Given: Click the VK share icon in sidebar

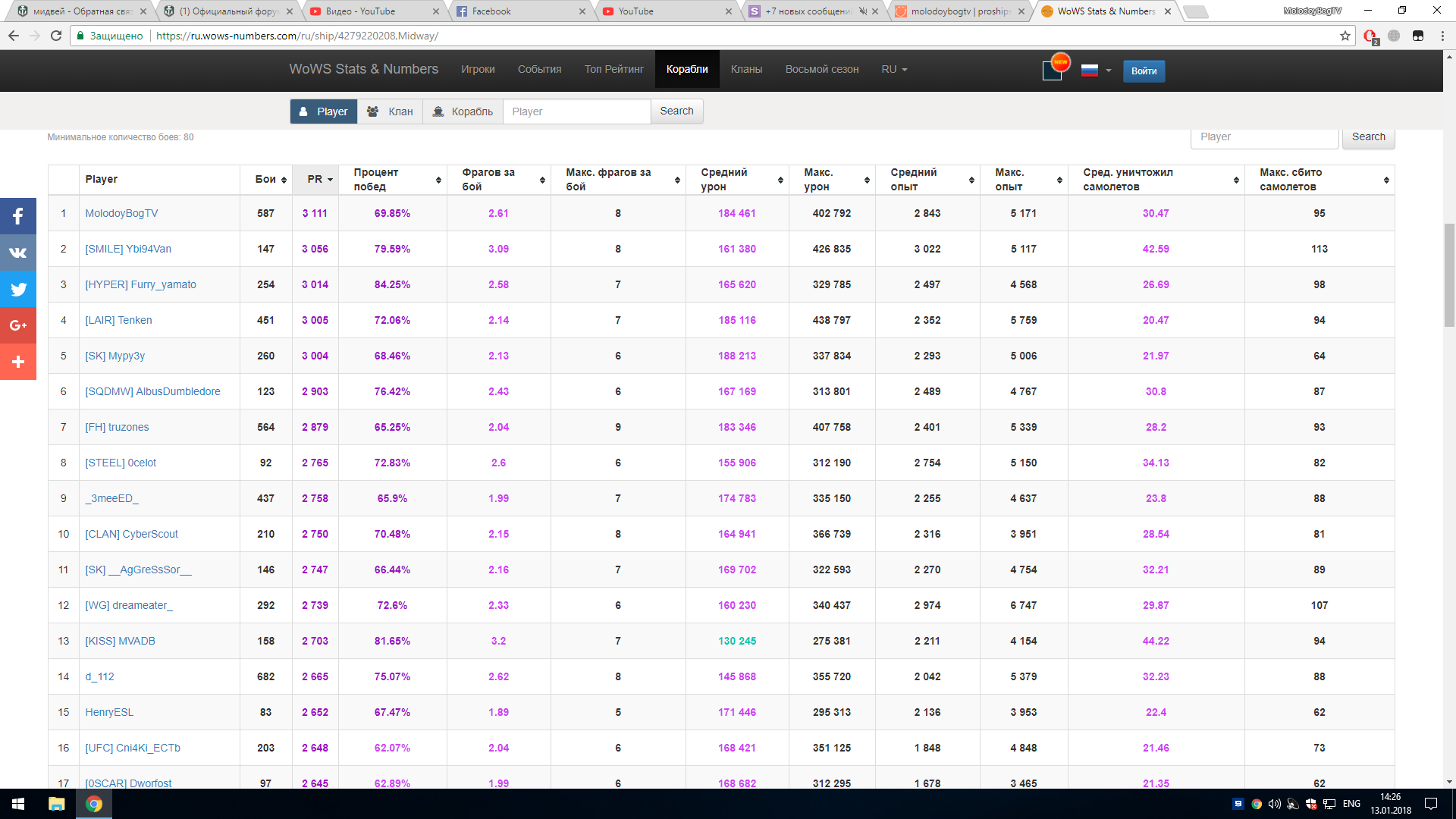Looking at the screenshot, I should point(18,253).
